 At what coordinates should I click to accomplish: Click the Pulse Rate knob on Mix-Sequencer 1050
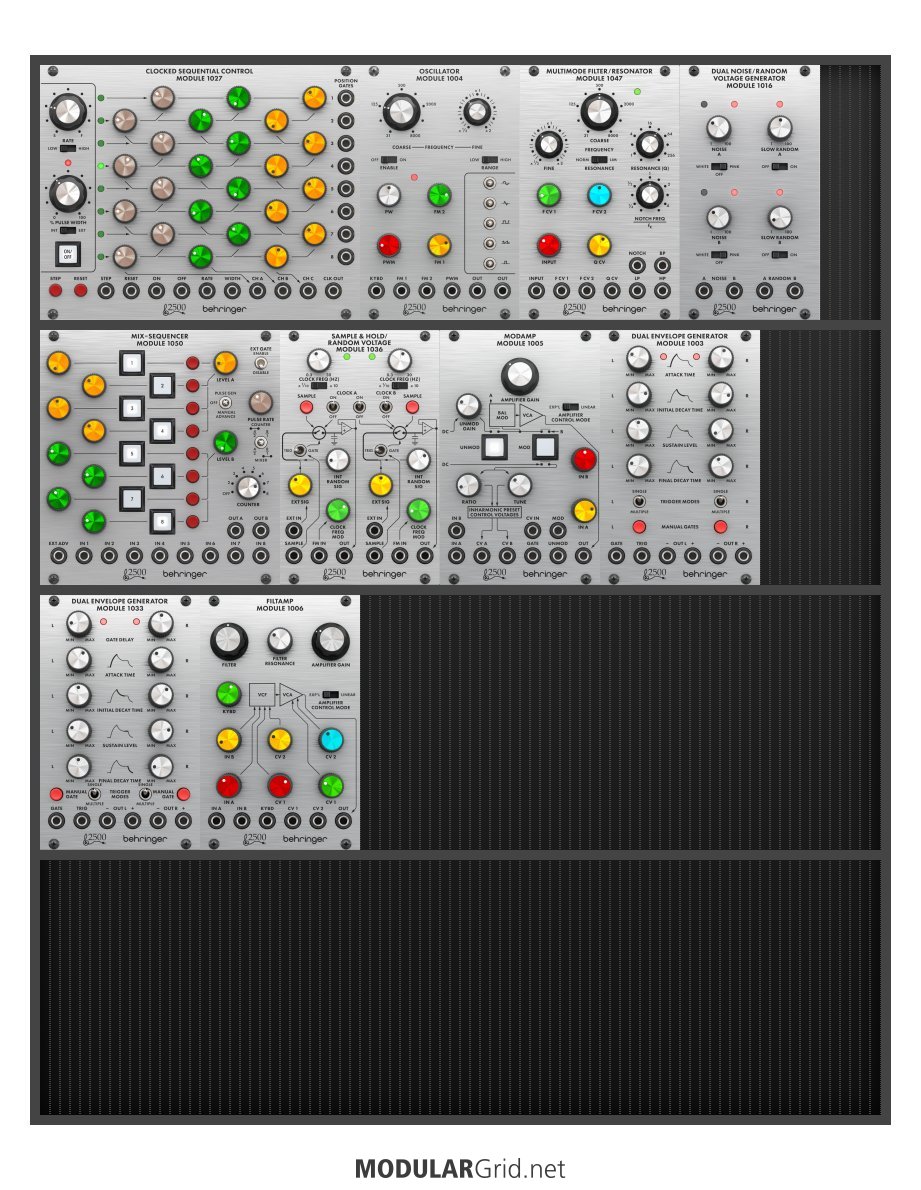tap(260, 402)
